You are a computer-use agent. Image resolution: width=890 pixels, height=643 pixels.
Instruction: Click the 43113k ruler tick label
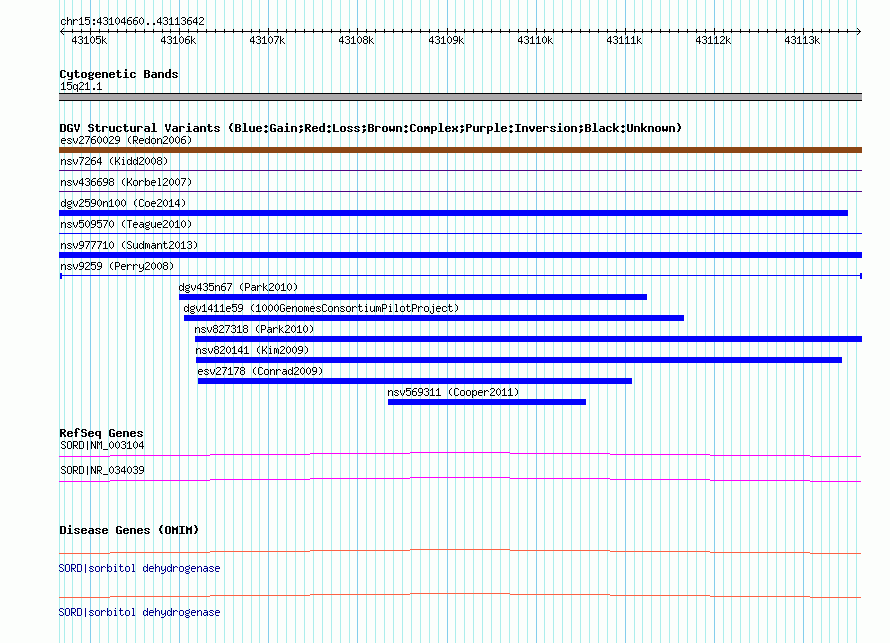tap(803, 40)
